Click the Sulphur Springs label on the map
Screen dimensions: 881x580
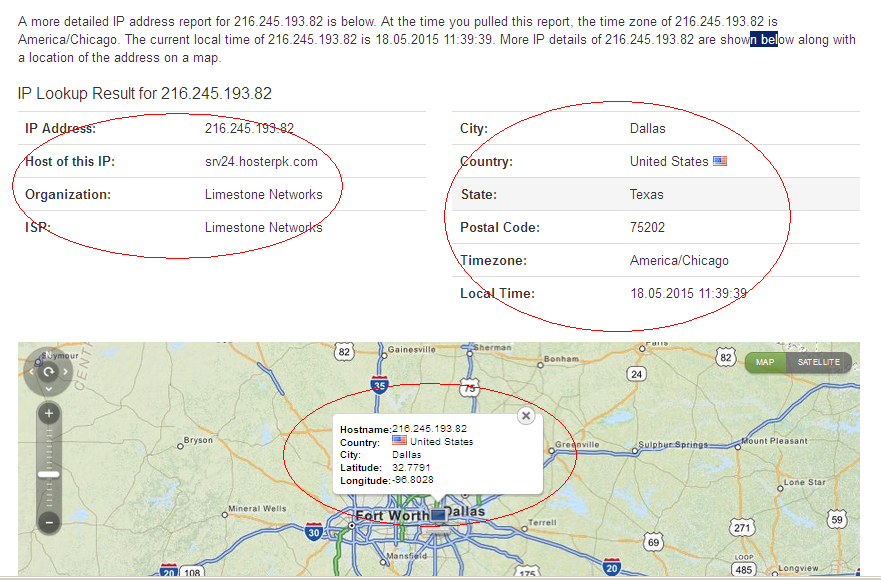(673, 445)
